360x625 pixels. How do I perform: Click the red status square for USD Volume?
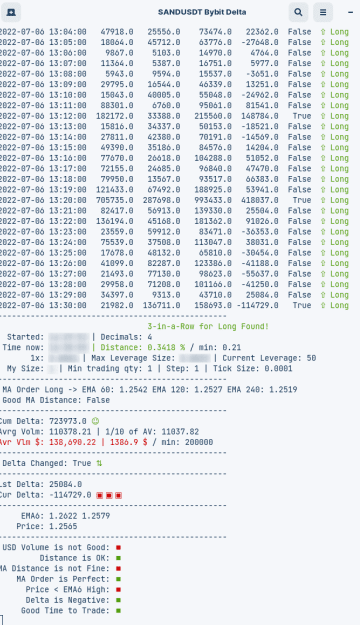pos(118,548)
